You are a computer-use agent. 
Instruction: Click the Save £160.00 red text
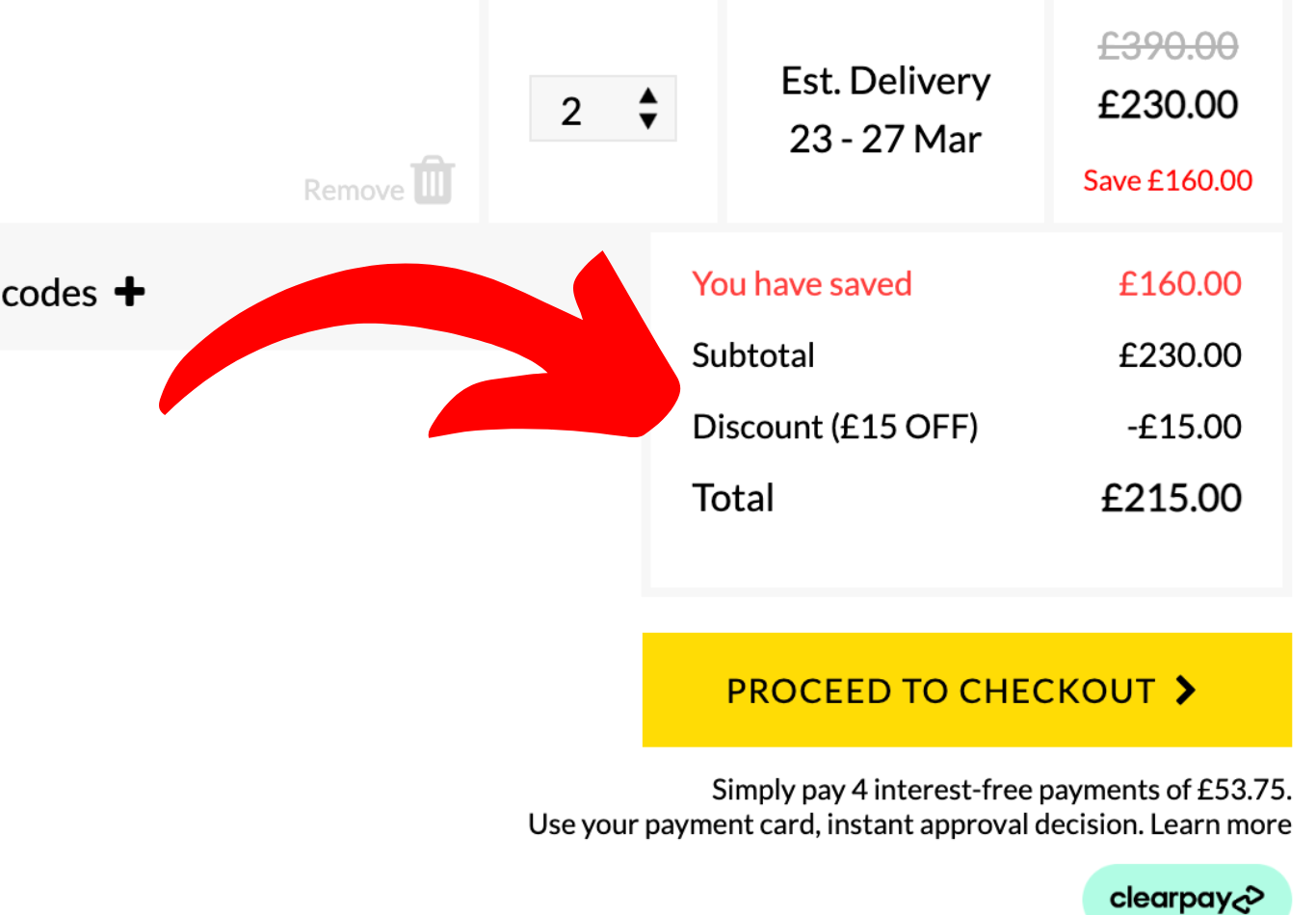click(1169, 180)
